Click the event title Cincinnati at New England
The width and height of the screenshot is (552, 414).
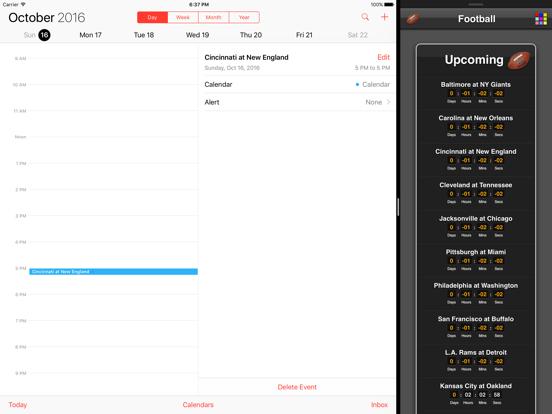click(246, 57)
